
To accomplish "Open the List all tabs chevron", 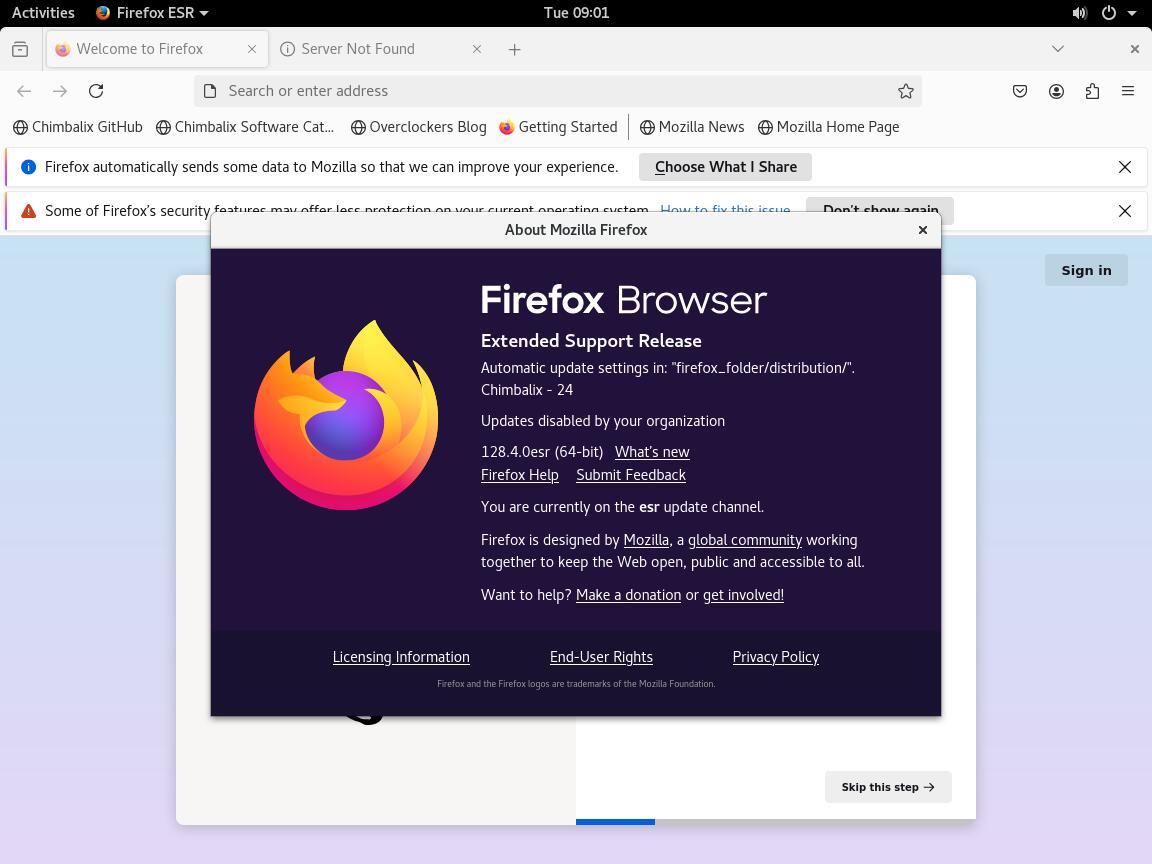I will (x=1058, y=49).
